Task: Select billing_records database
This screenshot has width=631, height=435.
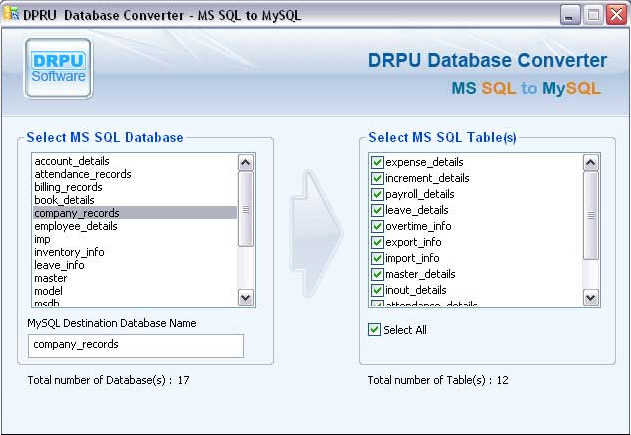Action: tap(135, 187)
